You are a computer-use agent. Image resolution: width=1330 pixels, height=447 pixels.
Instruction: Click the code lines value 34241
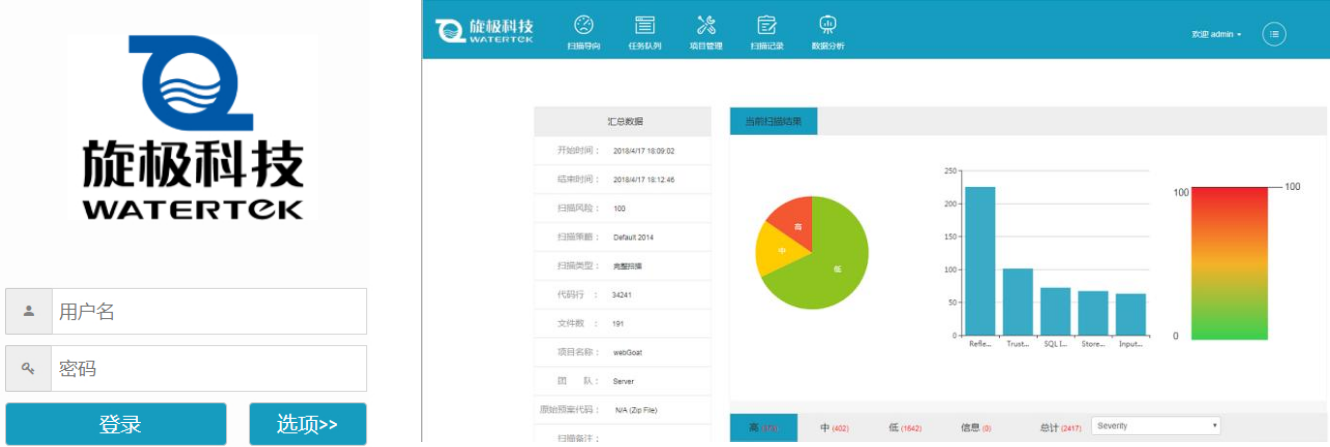[x=621, y=295]
